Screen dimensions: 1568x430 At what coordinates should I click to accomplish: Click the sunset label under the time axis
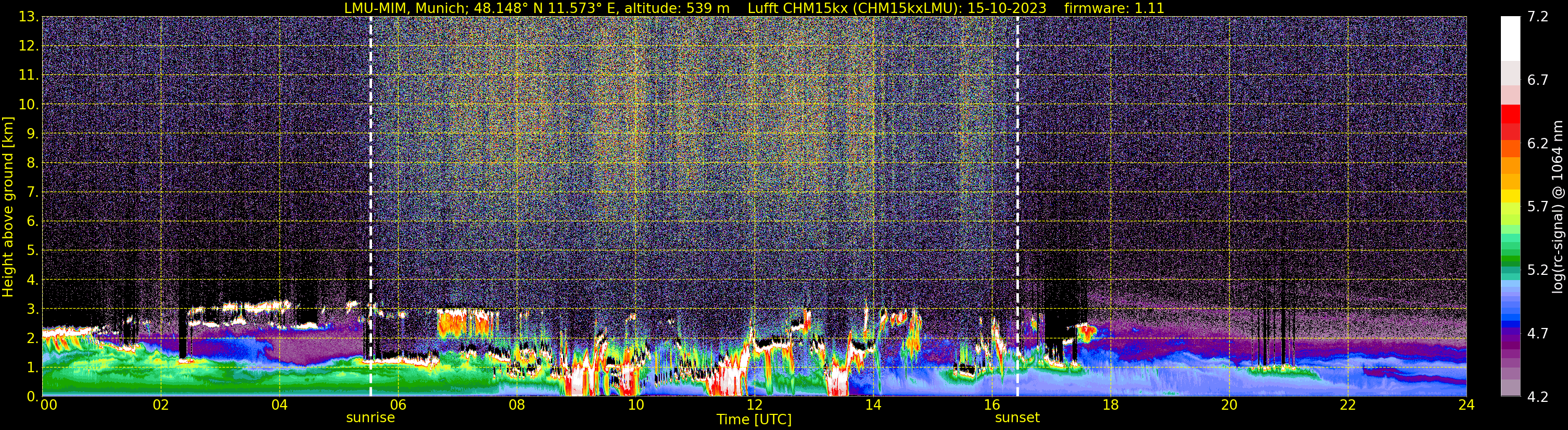[x=1017, y=418]
